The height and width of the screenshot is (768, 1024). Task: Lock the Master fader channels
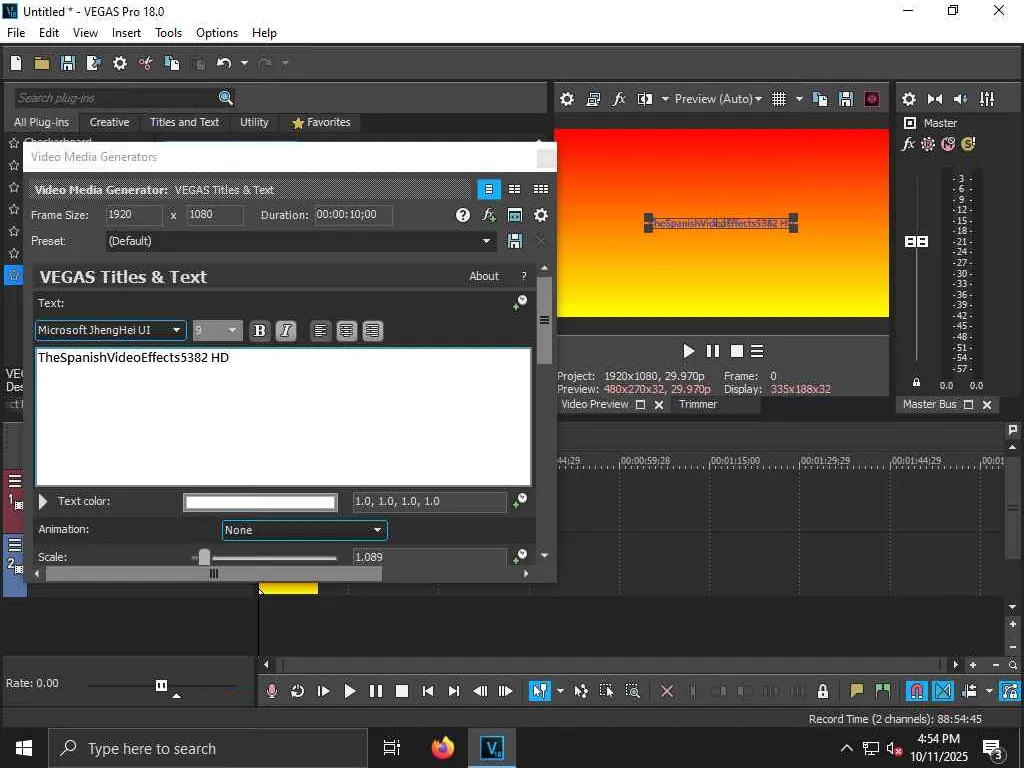916,383
